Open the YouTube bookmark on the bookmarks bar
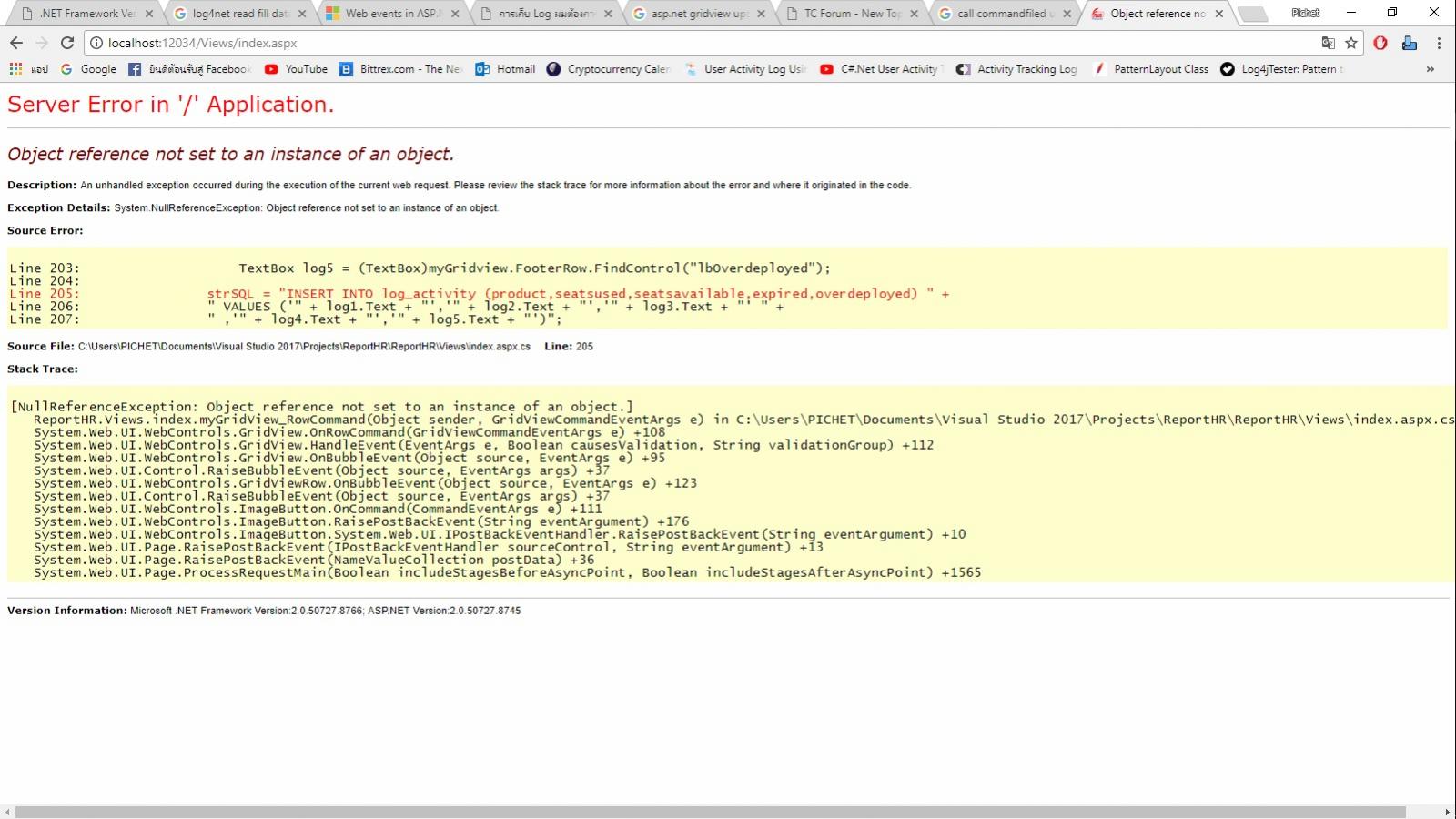The width and height of the screenshot is (1456, 819). (296, 68)
